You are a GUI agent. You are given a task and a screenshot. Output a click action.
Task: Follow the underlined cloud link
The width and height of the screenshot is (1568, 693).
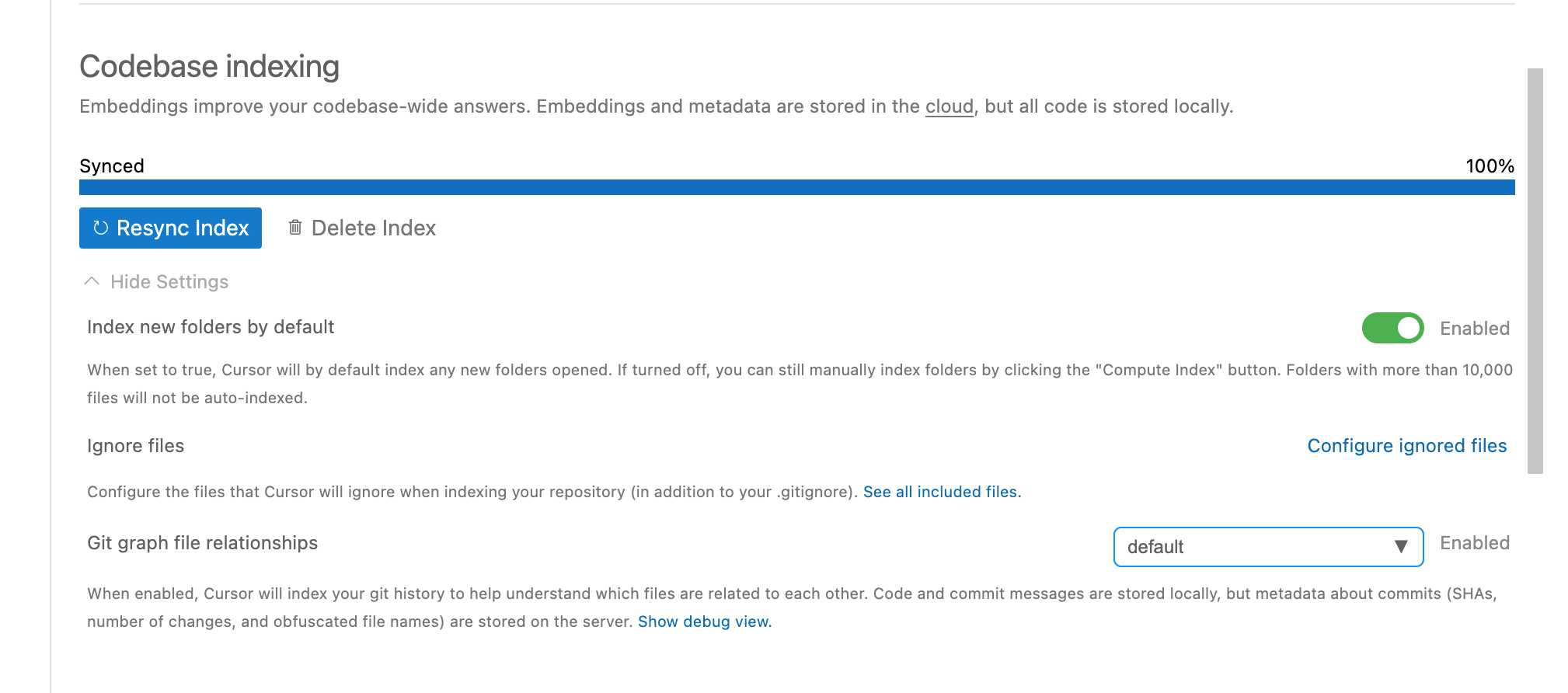[x=950, y=106]
